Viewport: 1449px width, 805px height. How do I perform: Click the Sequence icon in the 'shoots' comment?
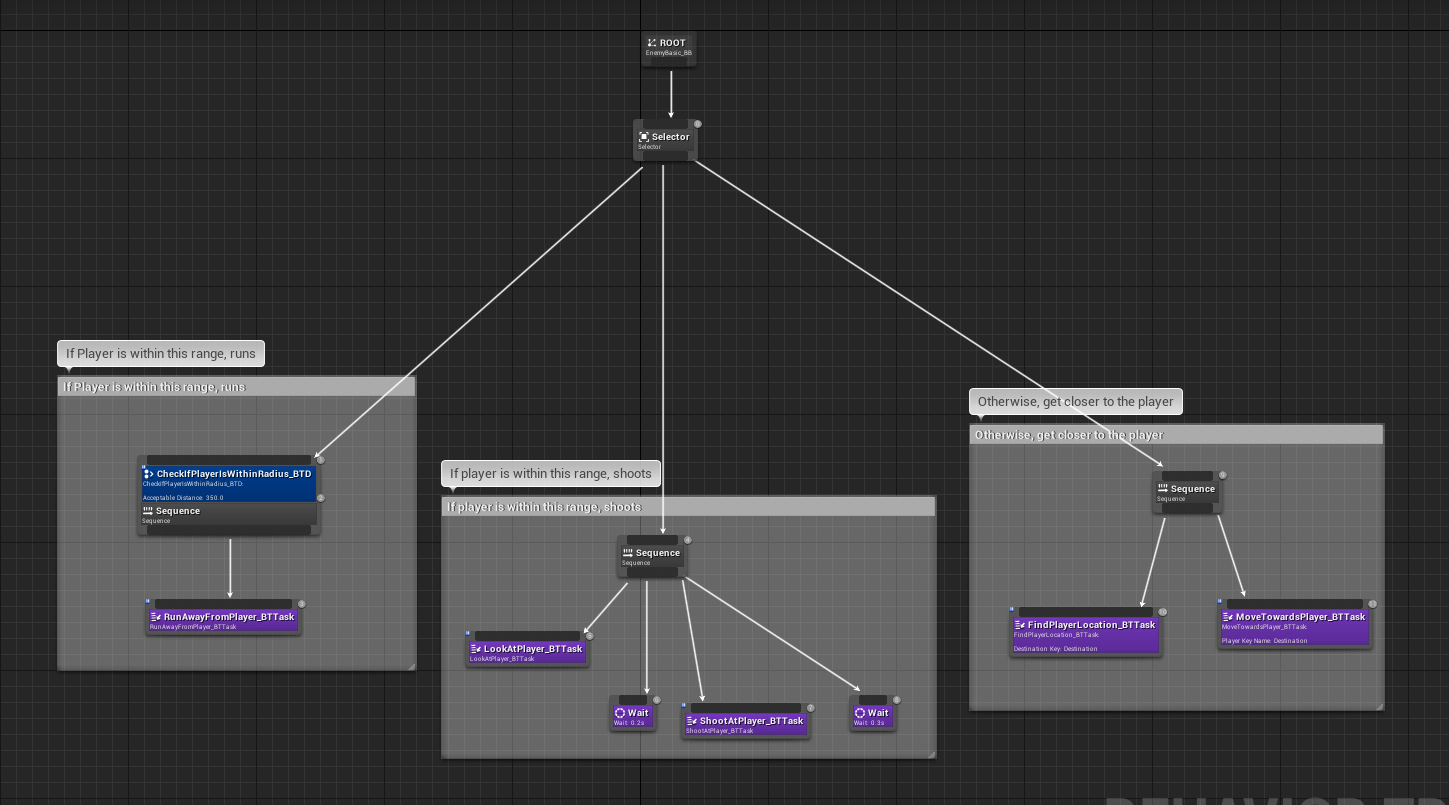point(628,553)
